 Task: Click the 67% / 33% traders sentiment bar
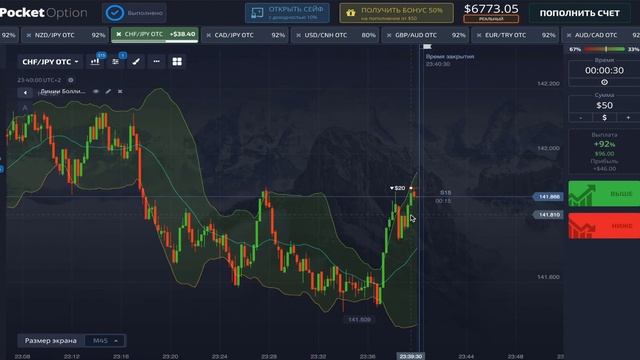coord(604,49)
